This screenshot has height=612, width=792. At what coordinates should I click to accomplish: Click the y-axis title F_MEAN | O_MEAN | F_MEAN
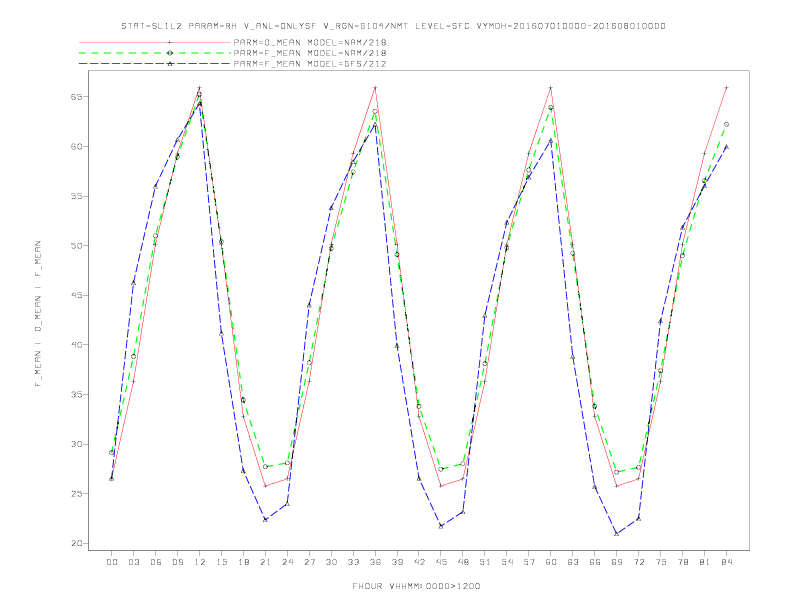tap(38, 314)
